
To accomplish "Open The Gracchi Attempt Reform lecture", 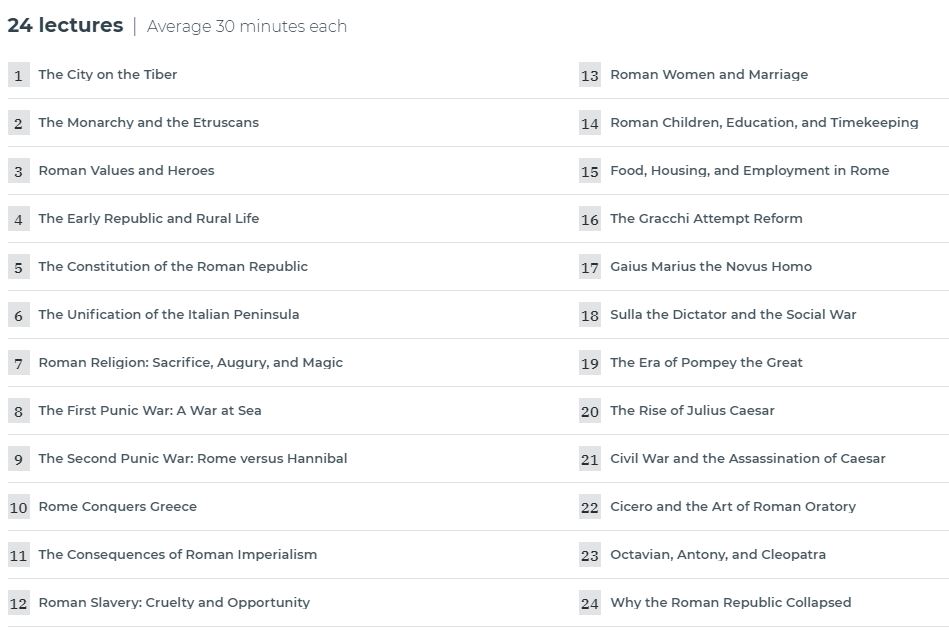I will point(706,218).
